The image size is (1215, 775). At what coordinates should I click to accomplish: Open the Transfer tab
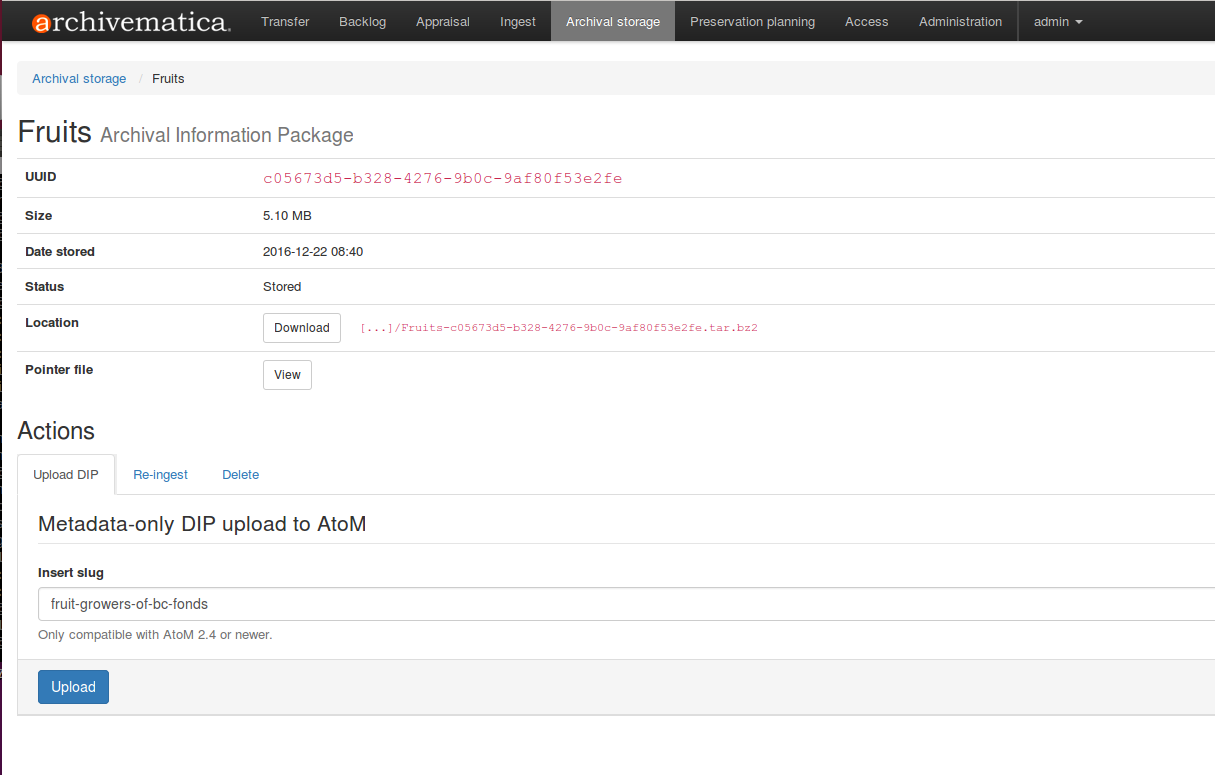(285, 22)
